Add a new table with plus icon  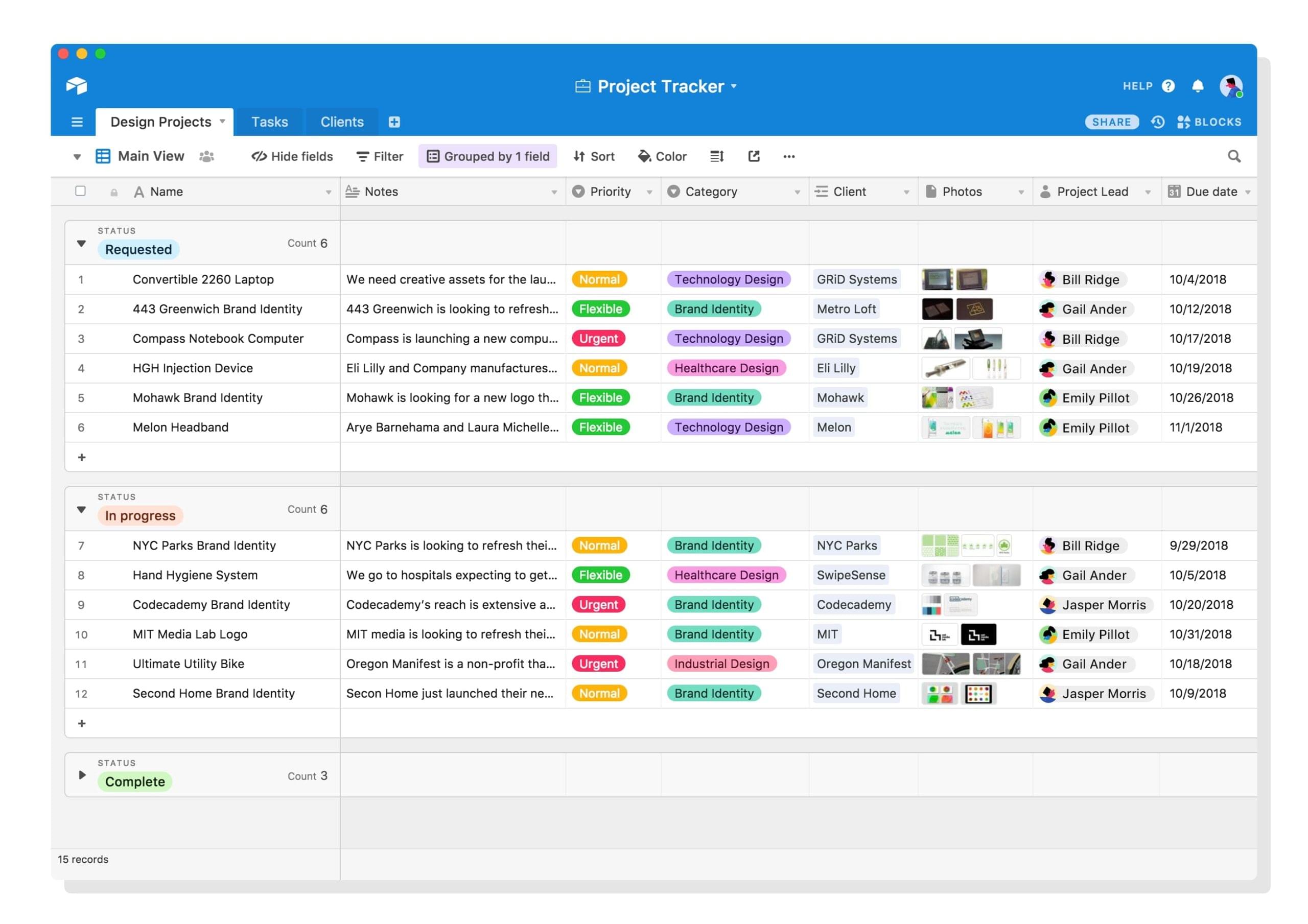pyautogui.click(x=394, y=122)
